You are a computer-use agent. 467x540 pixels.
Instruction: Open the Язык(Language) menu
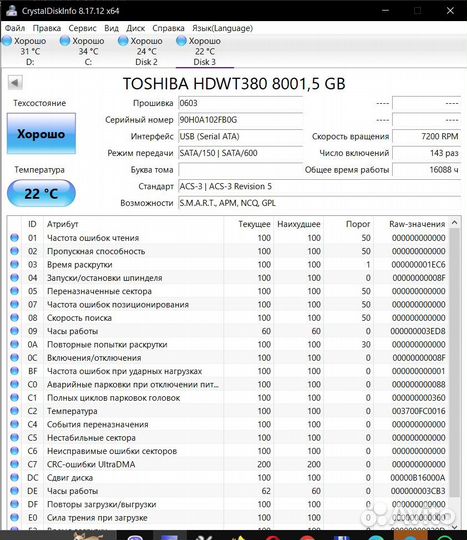click(222, 28)
